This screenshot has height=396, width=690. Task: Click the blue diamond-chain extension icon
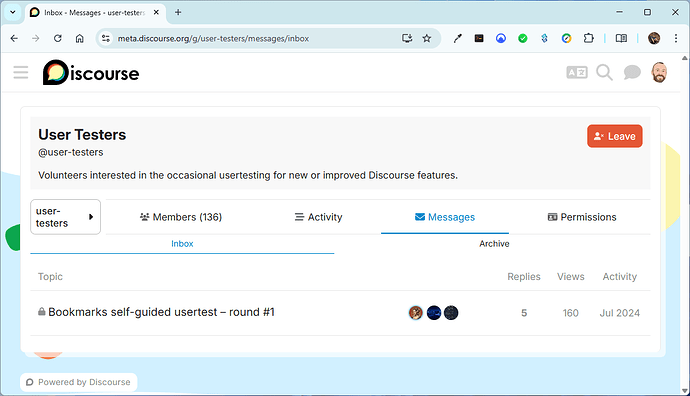(544, 38)
